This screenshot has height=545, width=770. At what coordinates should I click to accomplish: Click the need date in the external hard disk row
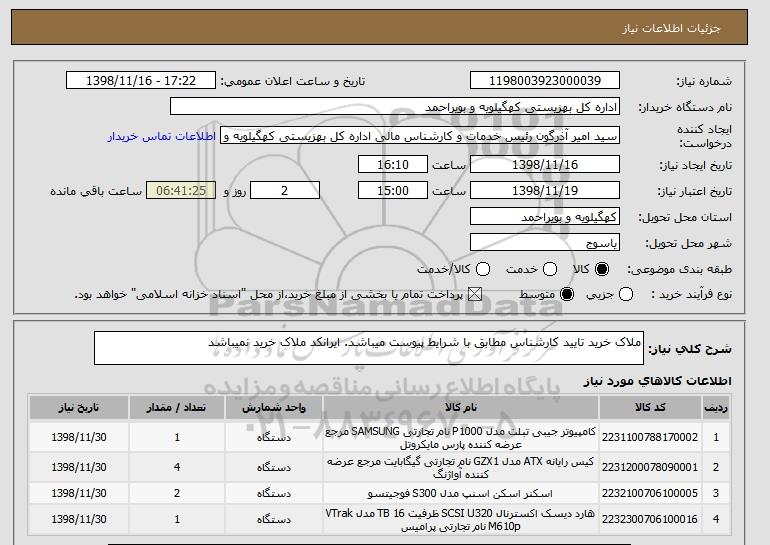79,519
